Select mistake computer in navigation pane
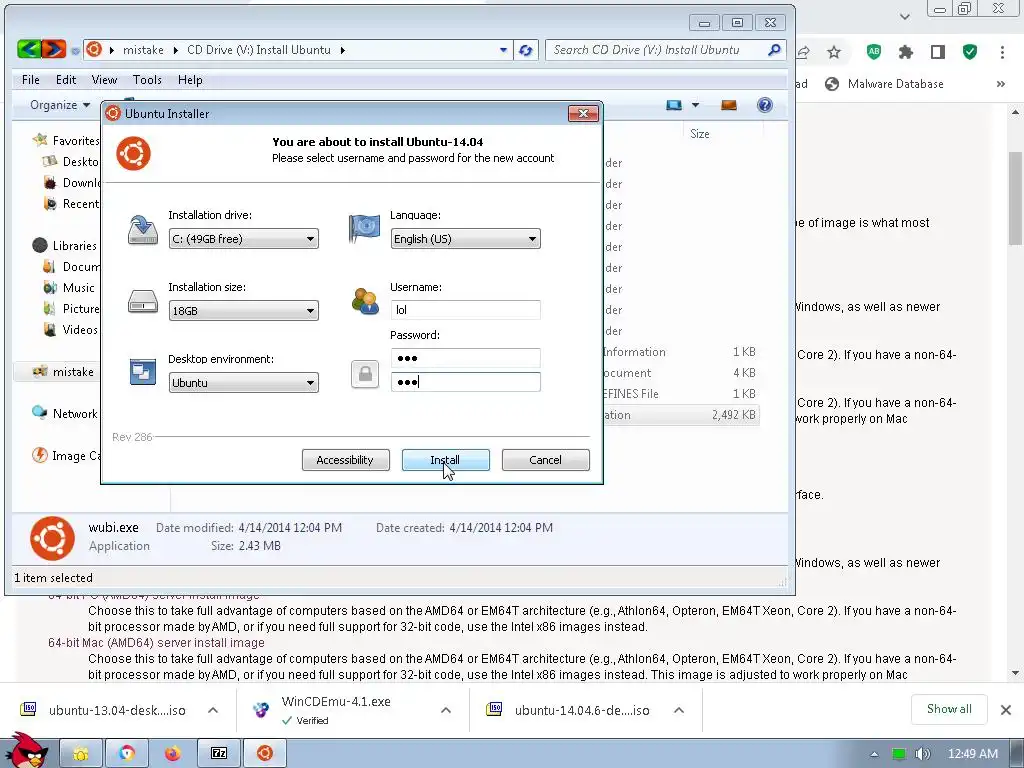Viewport: 1024px width, 768px height. 64,372
